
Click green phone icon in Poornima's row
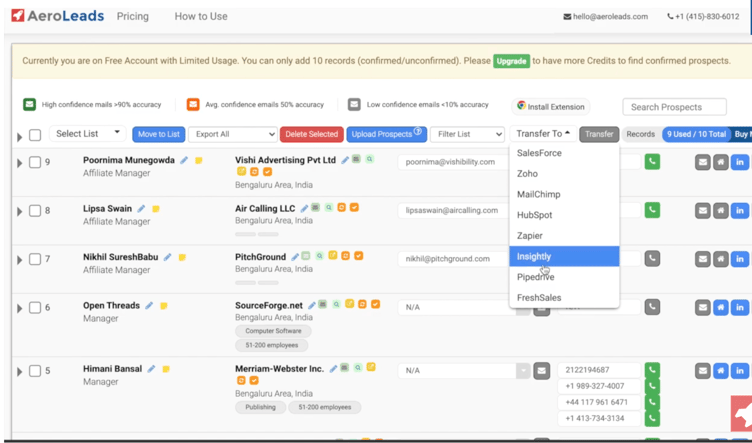pos(652,162)
